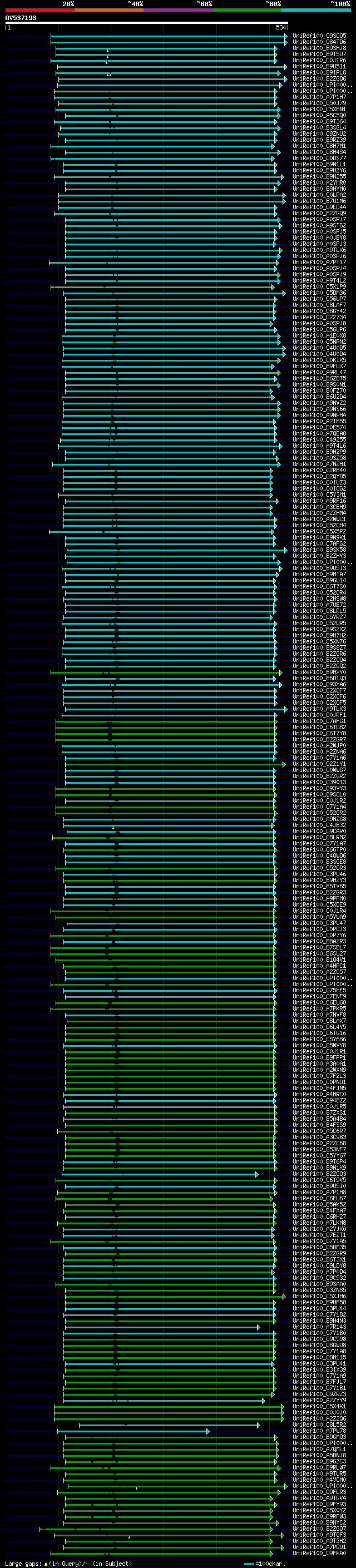Click label UniRef100_A2WJP0

coord(319,745)
